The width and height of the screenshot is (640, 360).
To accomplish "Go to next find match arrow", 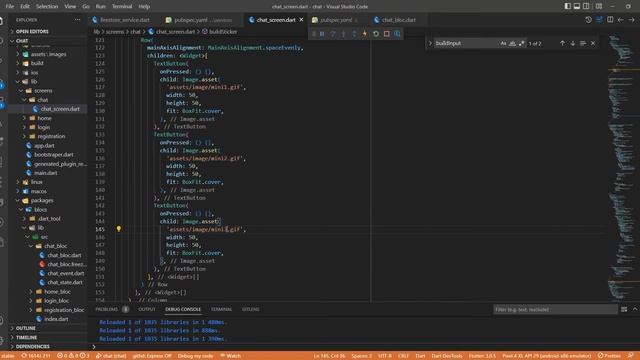I will point(573,43).
